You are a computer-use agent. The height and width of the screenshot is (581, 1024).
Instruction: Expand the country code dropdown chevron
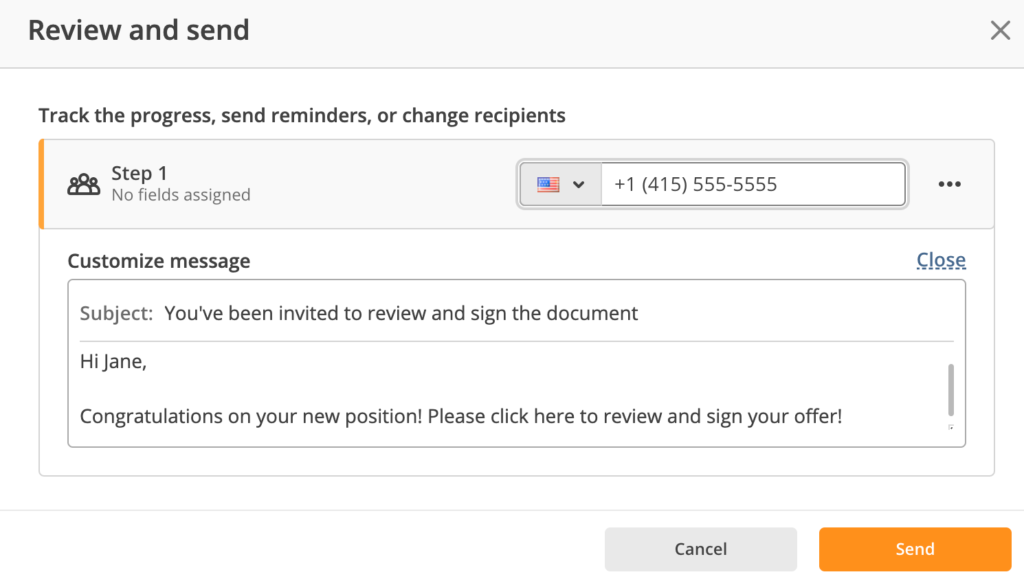click(578, 184)
